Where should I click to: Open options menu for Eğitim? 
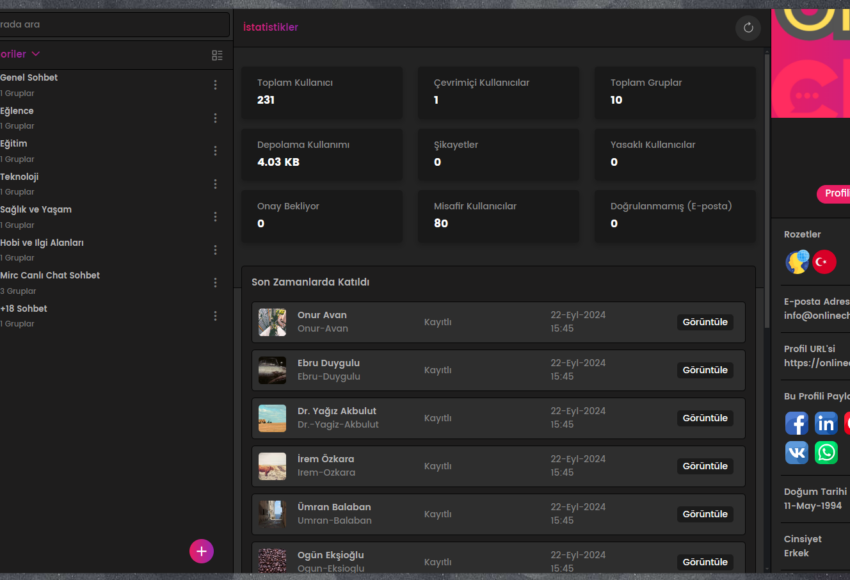(x=215, y=151)
